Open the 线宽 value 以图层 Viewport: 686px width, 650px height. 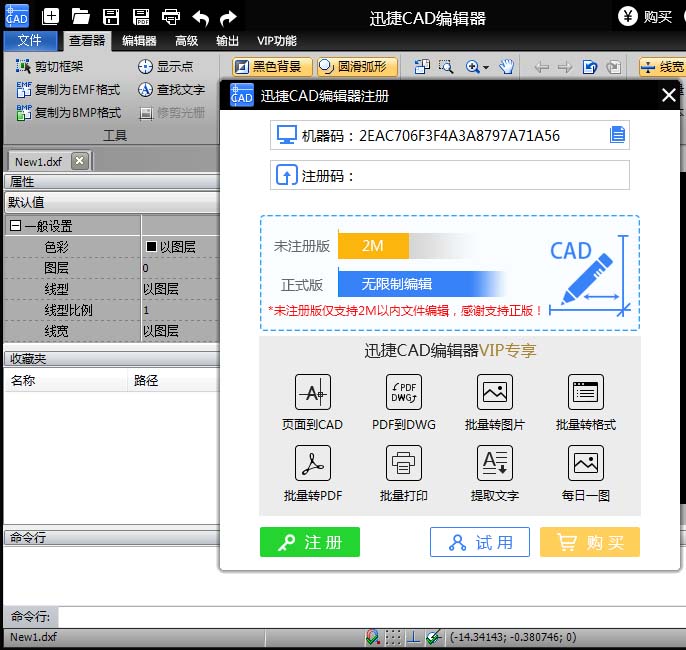tap(180, 331)
